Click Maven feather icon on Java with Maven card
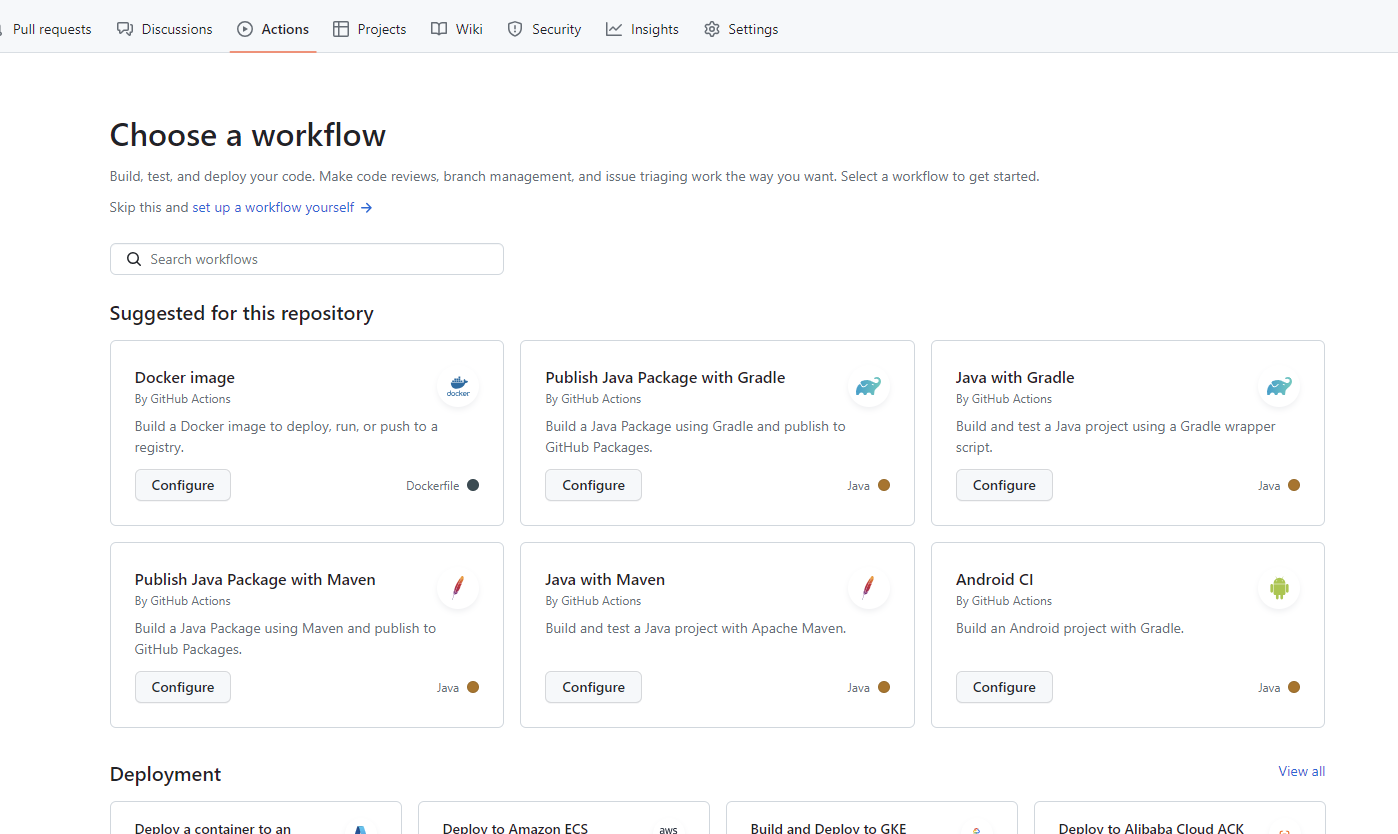 coord(869,589)
